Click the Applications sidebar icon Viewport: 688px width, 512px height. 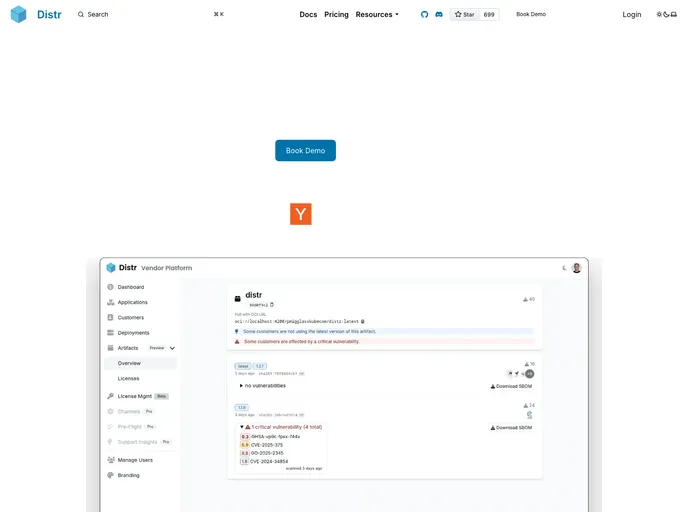coord(111,302)
